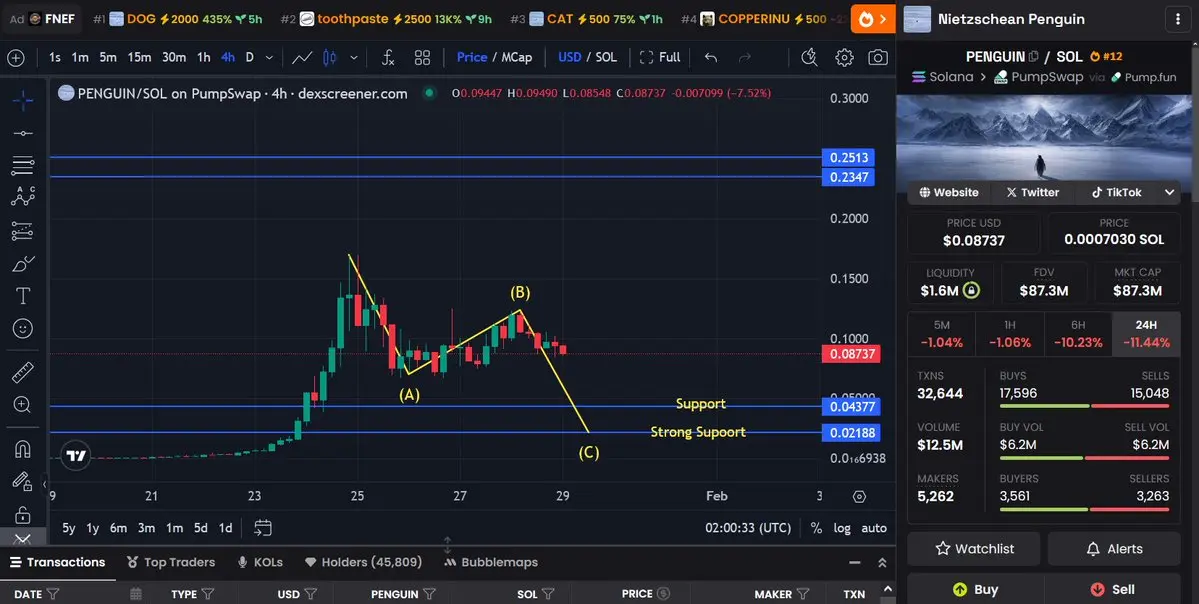Select the crosshair cursor tool
Image resolution: width=1199 pixels, height=604 pixels.
tap(23, 100)
